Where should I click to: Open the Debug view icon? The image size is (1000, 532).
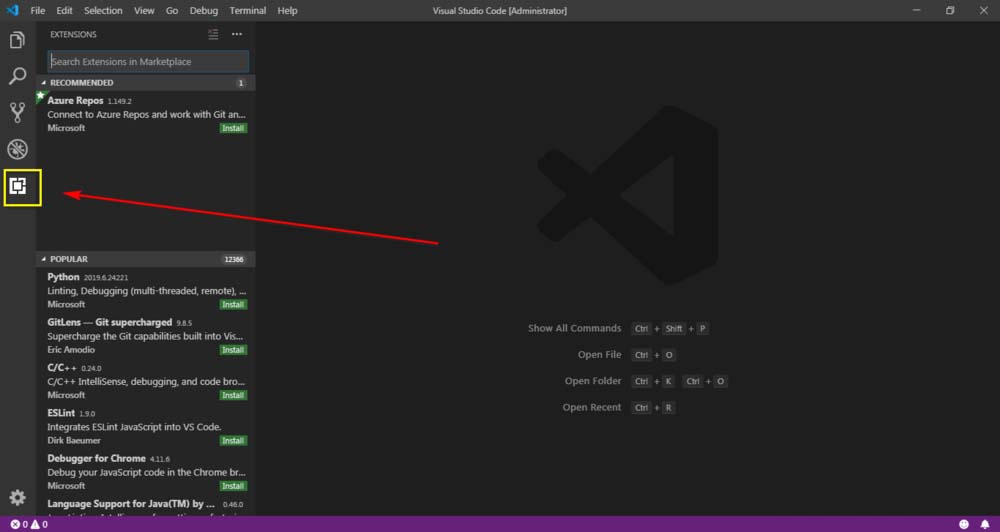(17, 149)
